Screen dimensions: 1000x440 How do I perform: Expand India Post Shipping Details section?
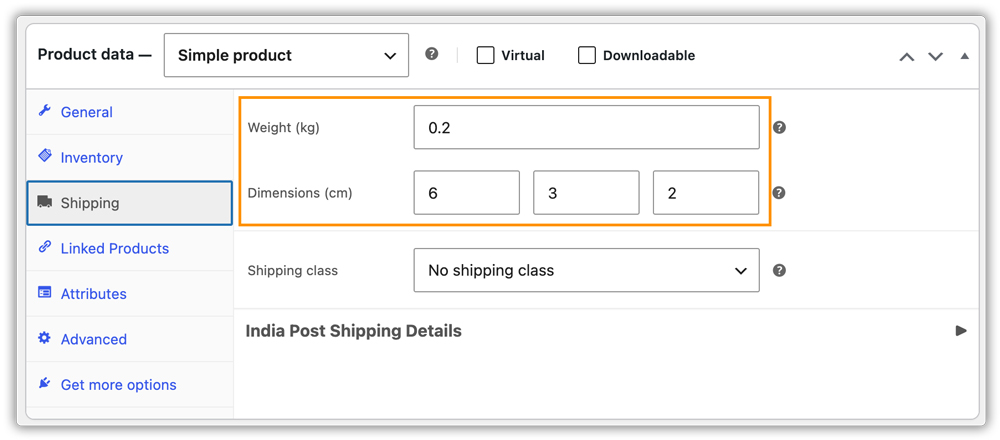[x=961, y=331]
